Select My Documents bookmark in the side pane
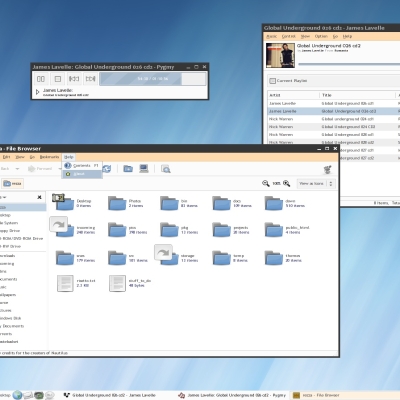 [x=12, y=326]
